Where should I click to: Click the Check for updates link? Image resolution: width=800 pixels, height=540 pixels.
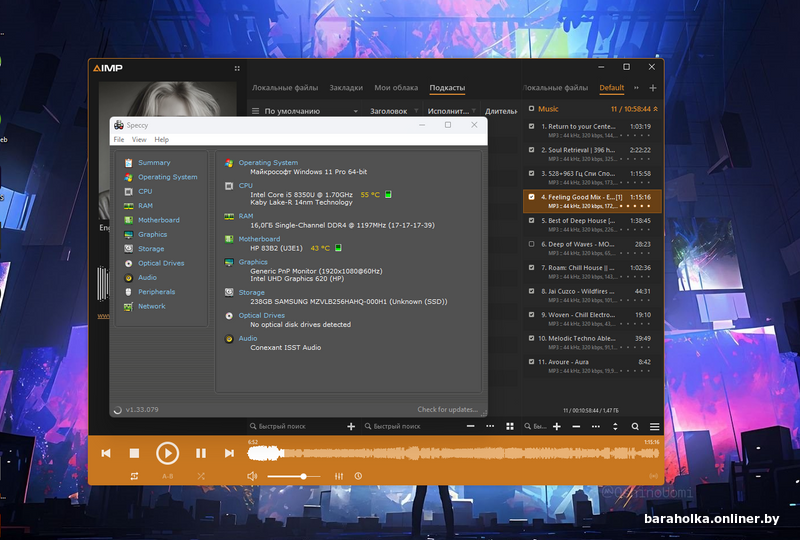pos(447,409)
